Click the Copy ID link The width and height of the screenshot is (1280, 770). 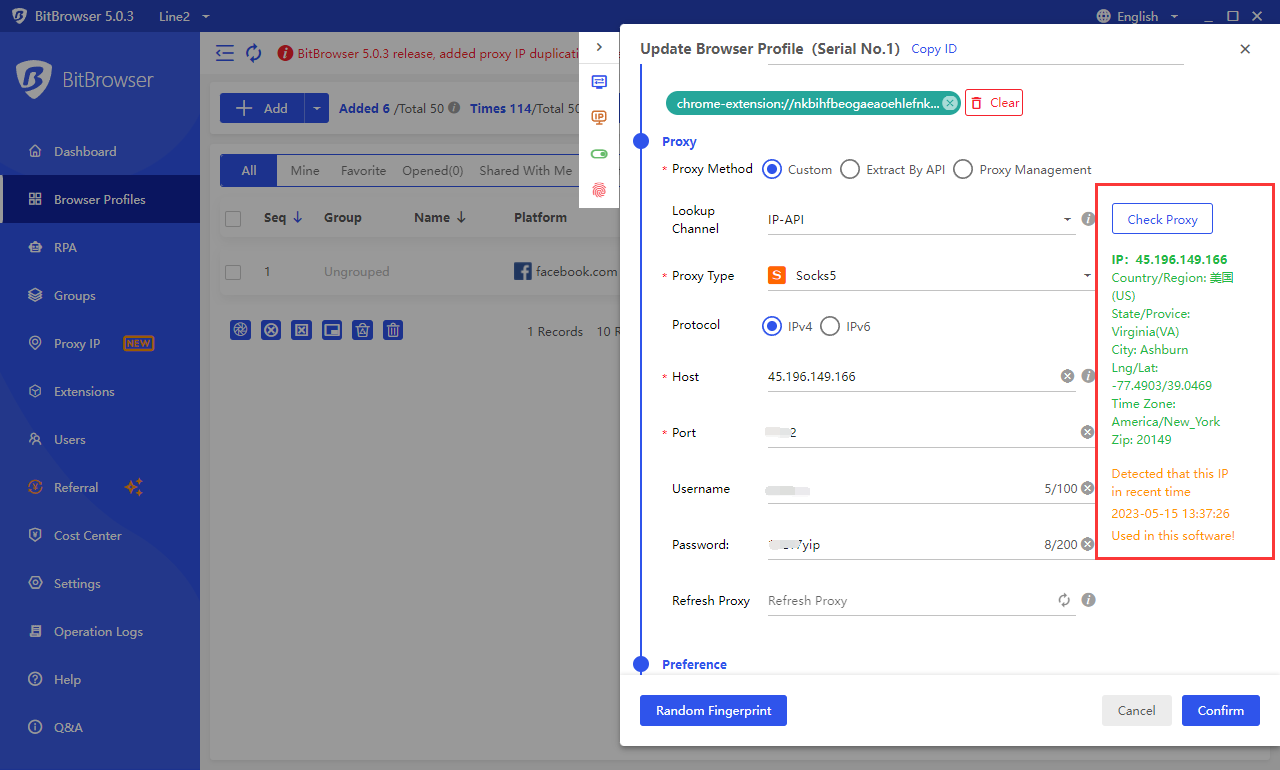934,48
